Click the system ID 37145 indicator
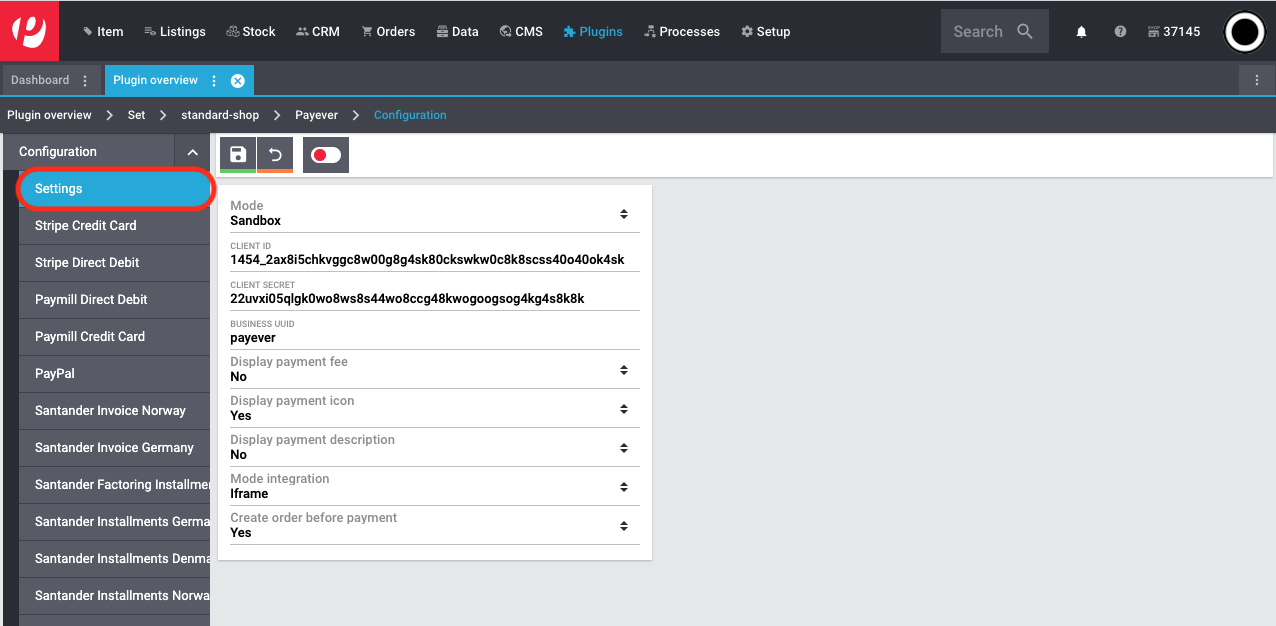Screen dimensions: 1276x626 point(1174,32)
